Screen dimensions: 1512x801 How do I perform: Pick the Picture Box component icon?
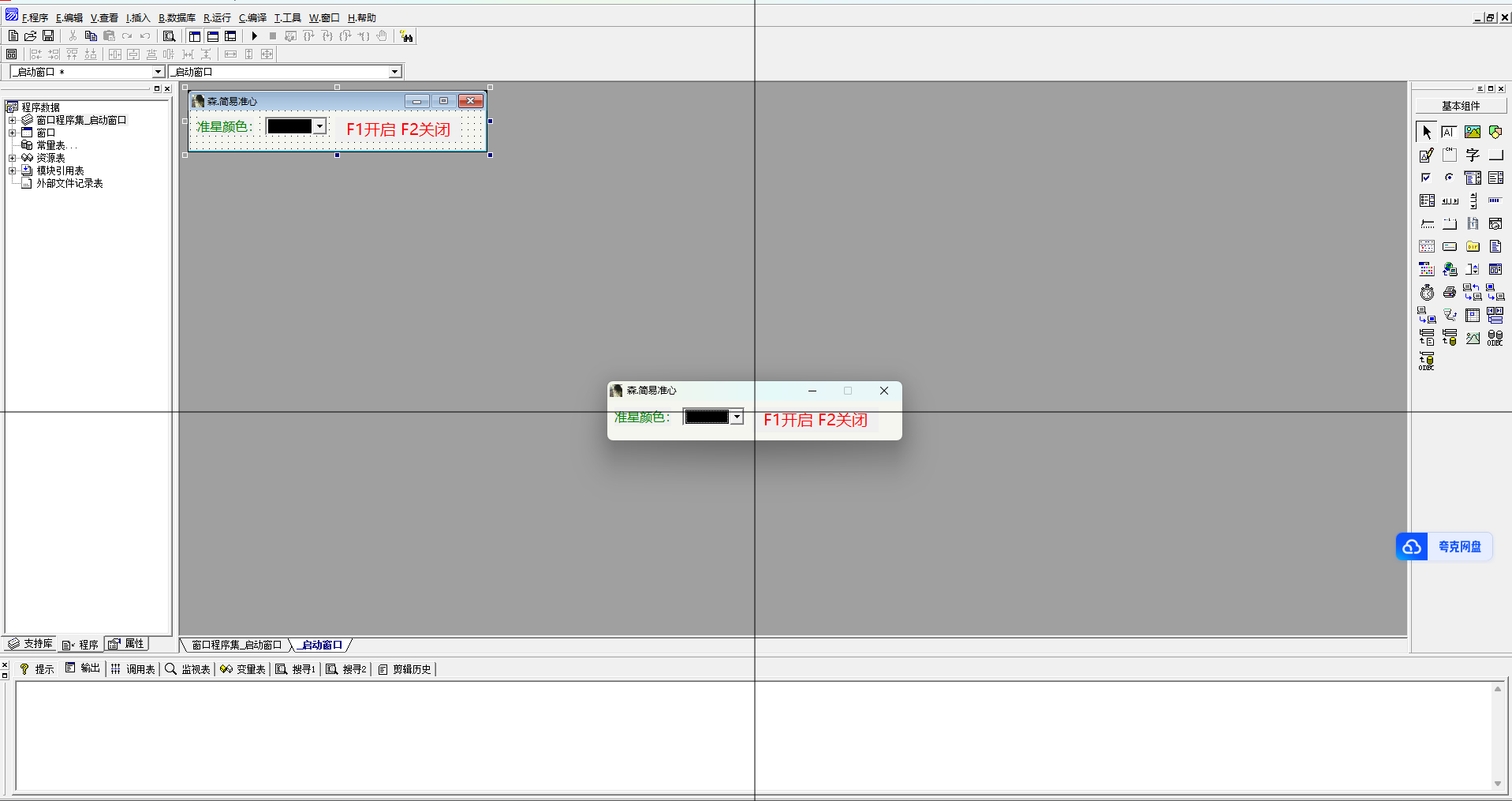coord(1473,133)
